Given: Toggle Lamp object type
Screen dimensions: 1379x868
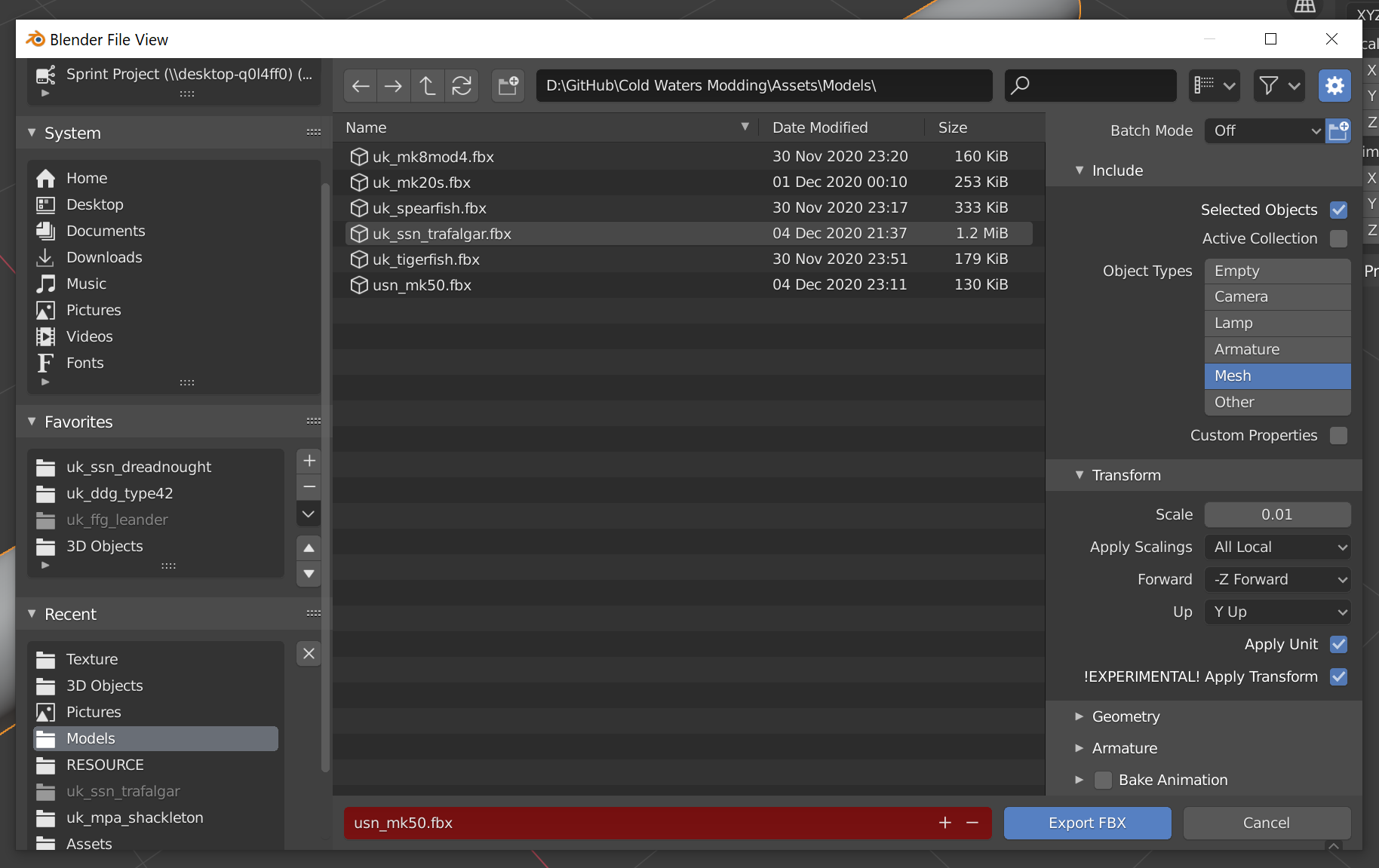Looking at the screenshot, I should coord(1277,323).
